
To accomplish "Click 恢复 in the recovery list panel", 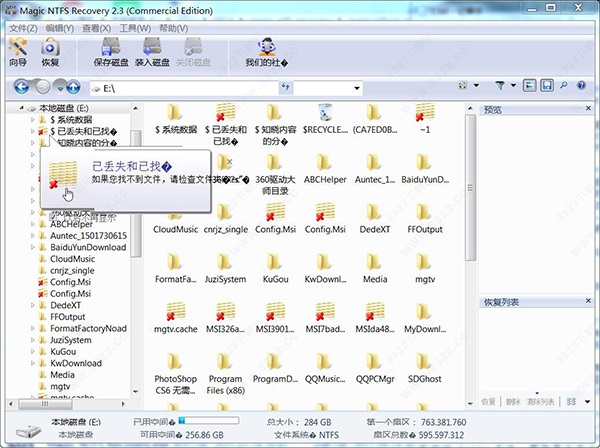I will click(488, 402).
